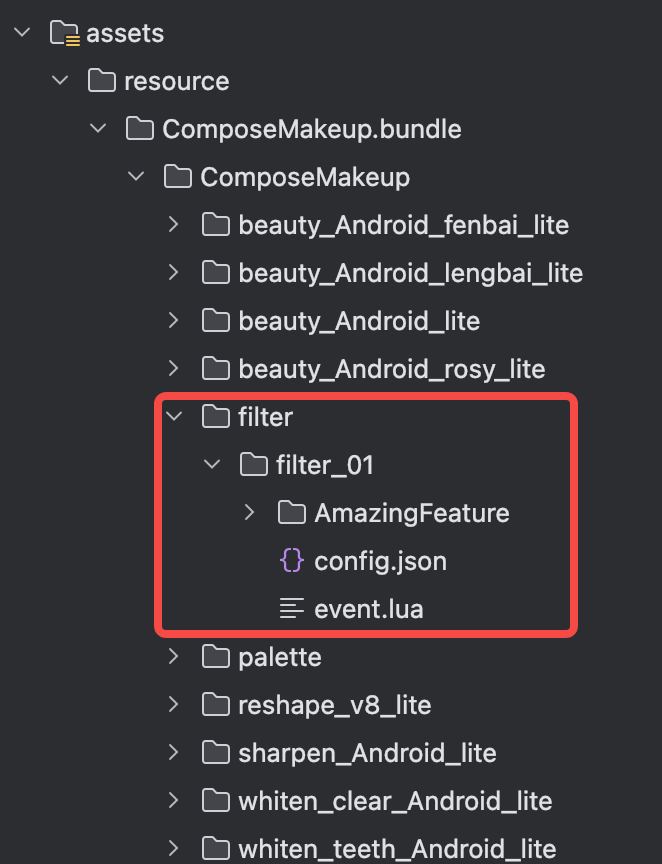
Task: Select config.json file name
Action: coord(380,561)
